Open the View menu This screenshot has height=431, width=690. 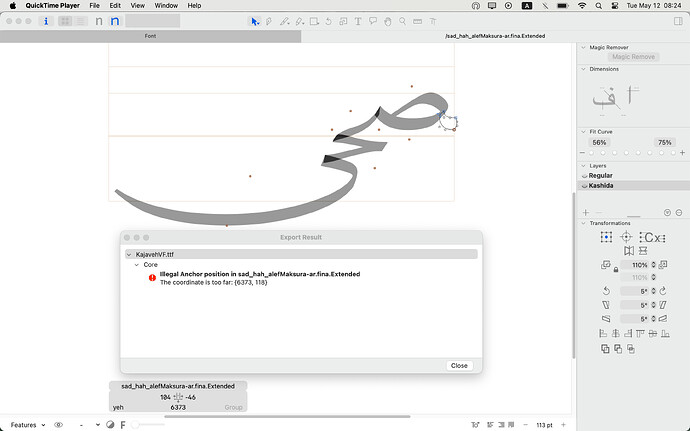point(137,6)
